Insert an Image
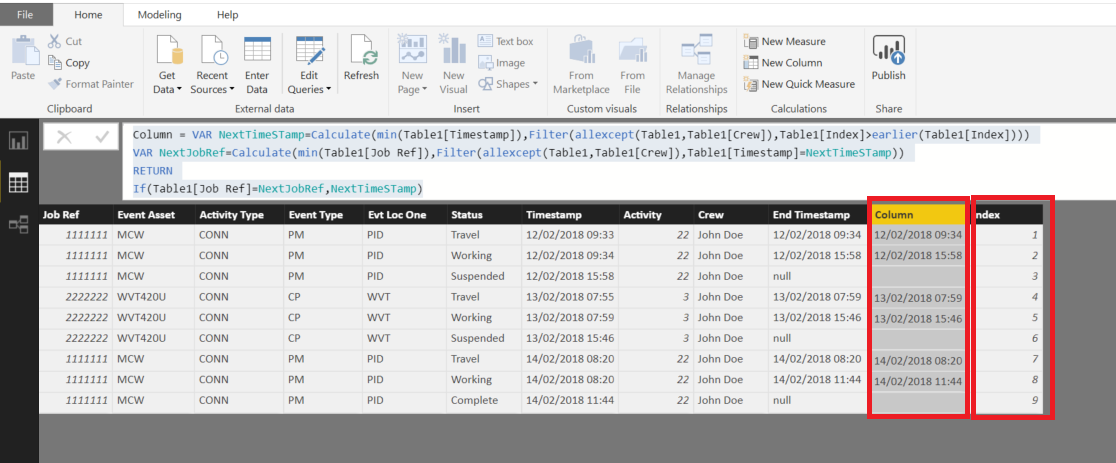Viewport: 1116px width, 463px height. tap(502, 63)
